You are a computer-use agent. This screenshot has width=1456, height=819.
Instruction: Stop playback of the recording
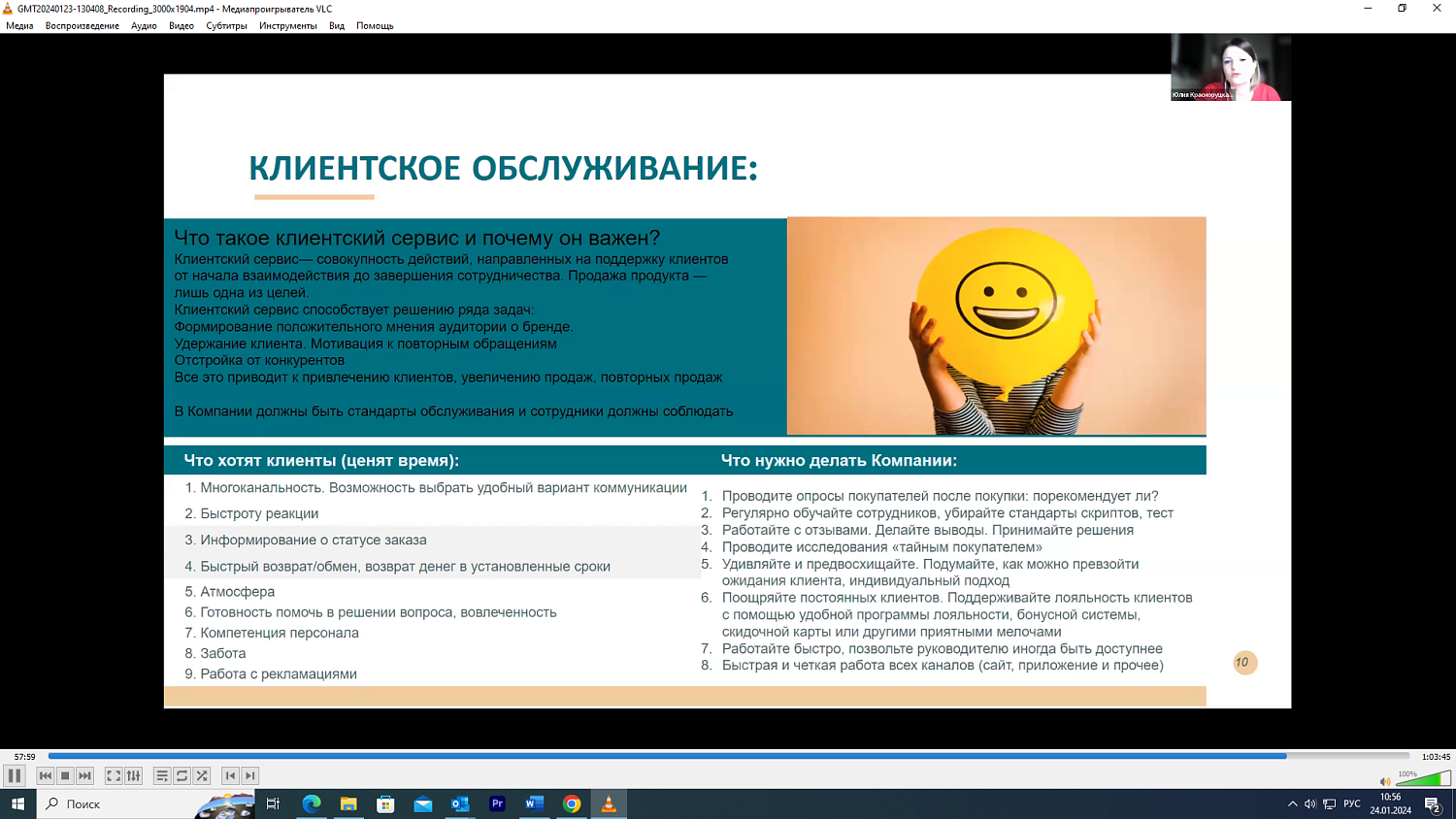click(64, 775)
